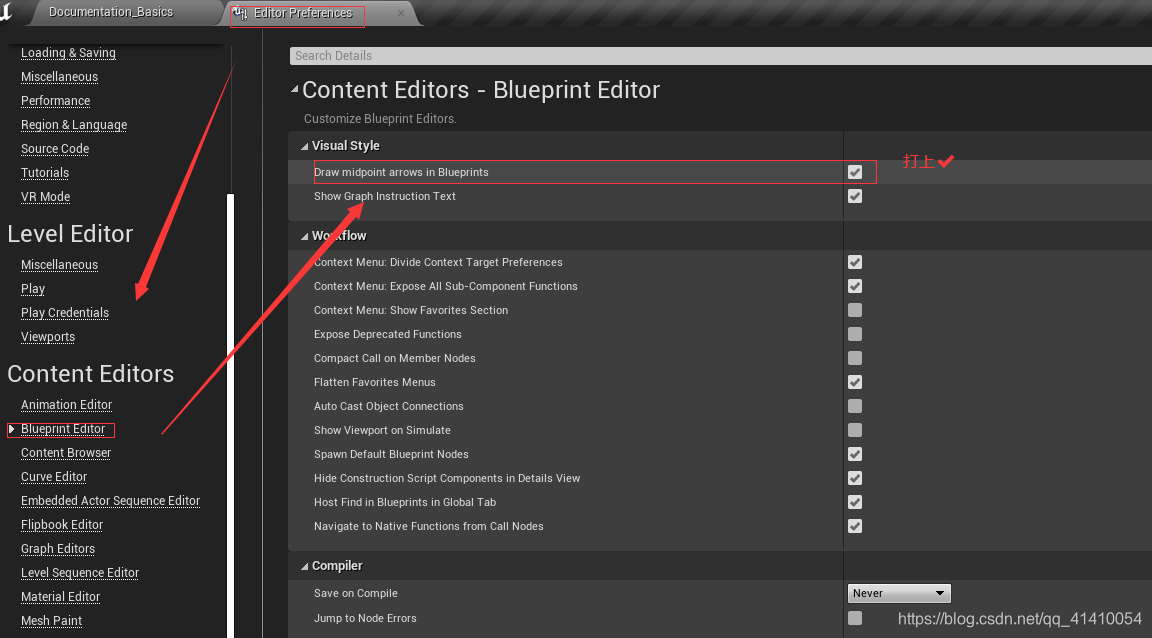Open Loading & Saving settings
This screenshot has width=1152, height=638.
[68, 53]
